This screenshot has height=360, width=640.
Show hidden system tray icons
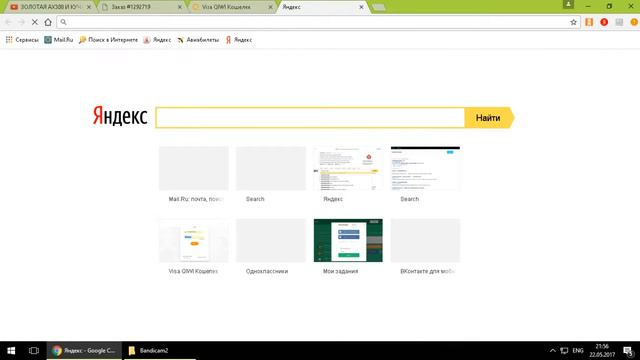click(x=552, y=351)
